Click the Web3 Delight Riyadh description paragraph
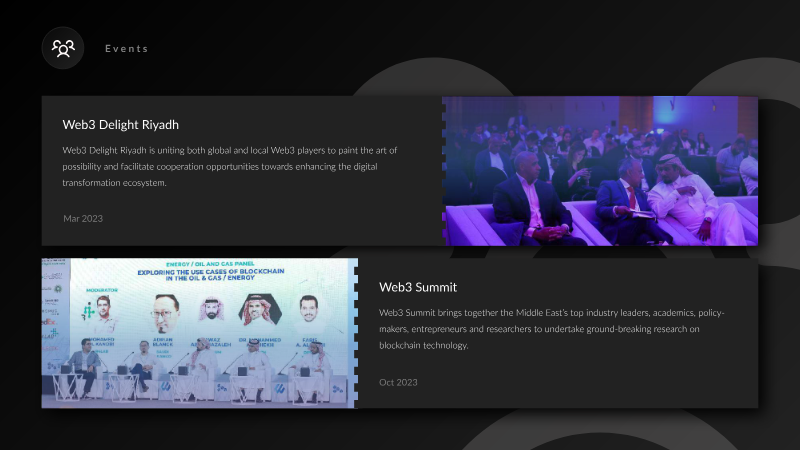The image size is (800, 450). [x=230, y=166]
